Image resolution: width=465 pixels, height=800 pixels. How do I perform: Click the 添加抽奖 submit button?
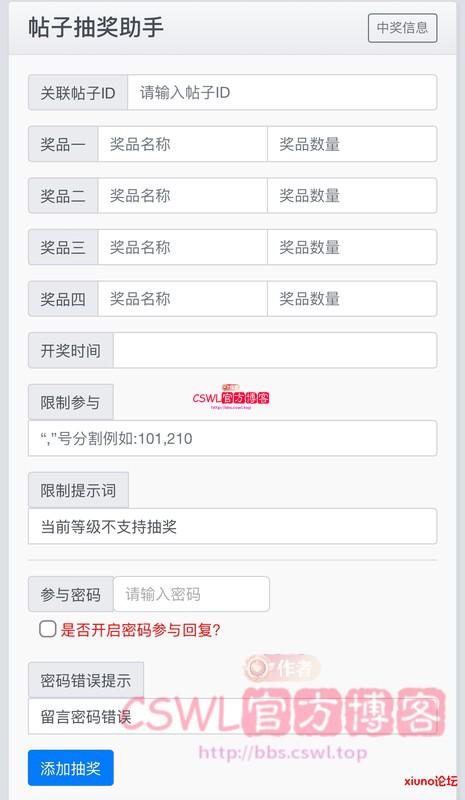coord(70,768)
